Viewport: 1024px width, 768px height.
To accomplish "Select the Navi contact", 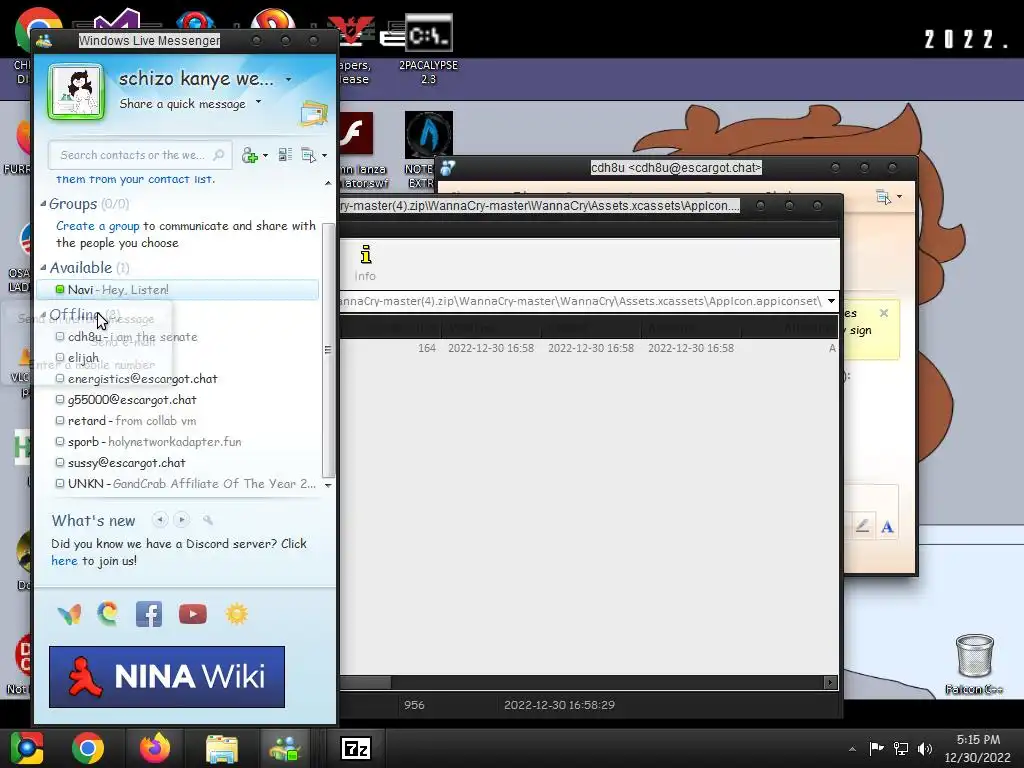I will [178, 290].
